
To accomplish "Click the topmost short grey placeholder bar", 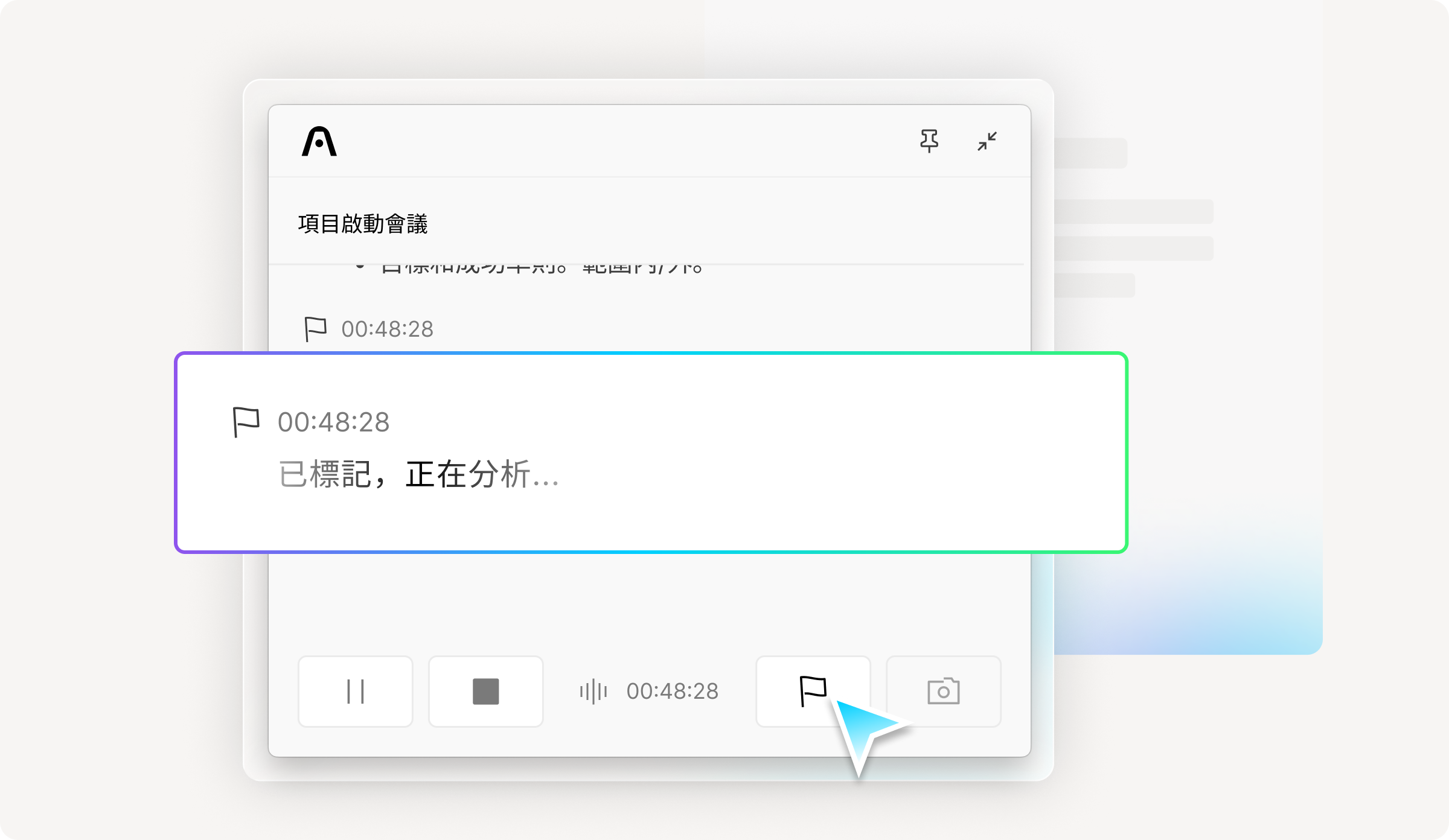I will (1090, 153).
